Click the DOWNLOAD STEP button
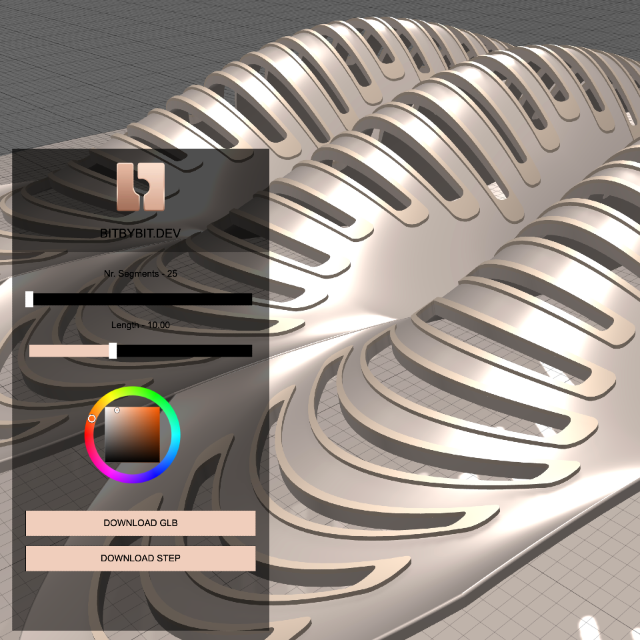640x640 pixels. click(140, 558)
